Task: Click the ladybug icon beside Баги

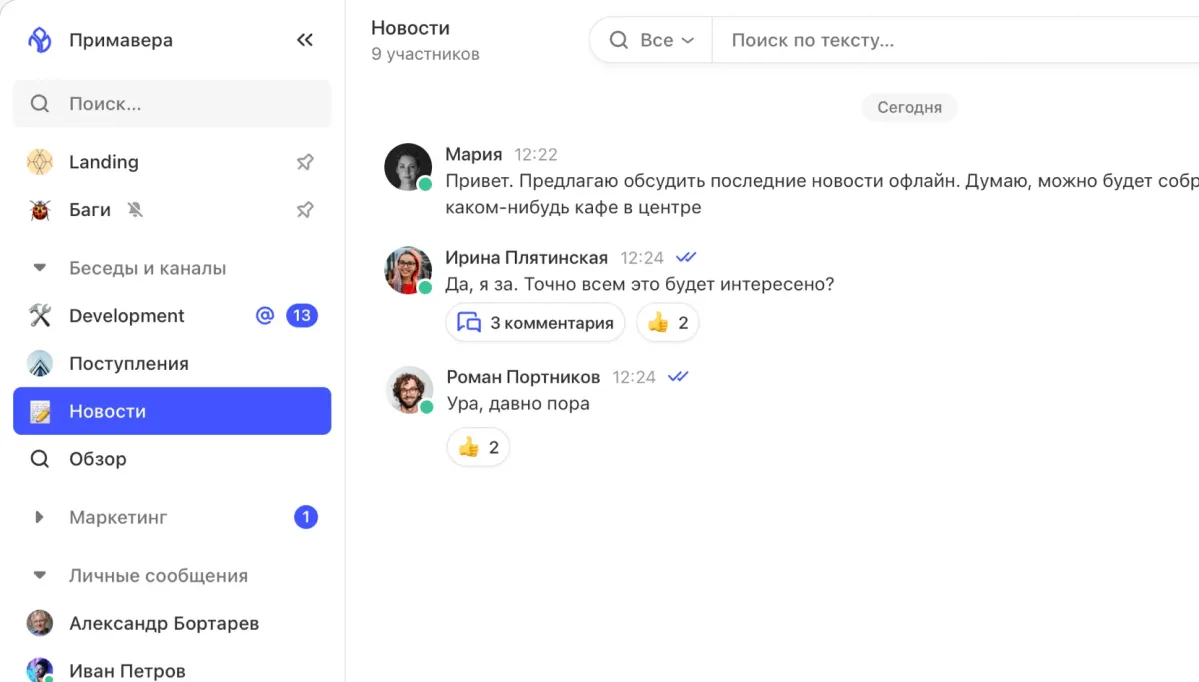Action: [x=38, y=209]
